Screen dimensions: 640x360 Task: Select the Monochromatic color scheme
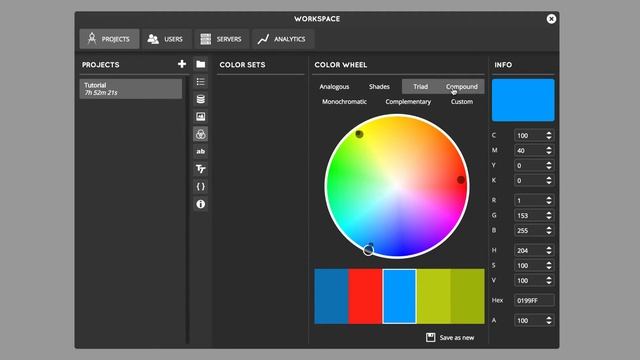(x=344, y=102)
